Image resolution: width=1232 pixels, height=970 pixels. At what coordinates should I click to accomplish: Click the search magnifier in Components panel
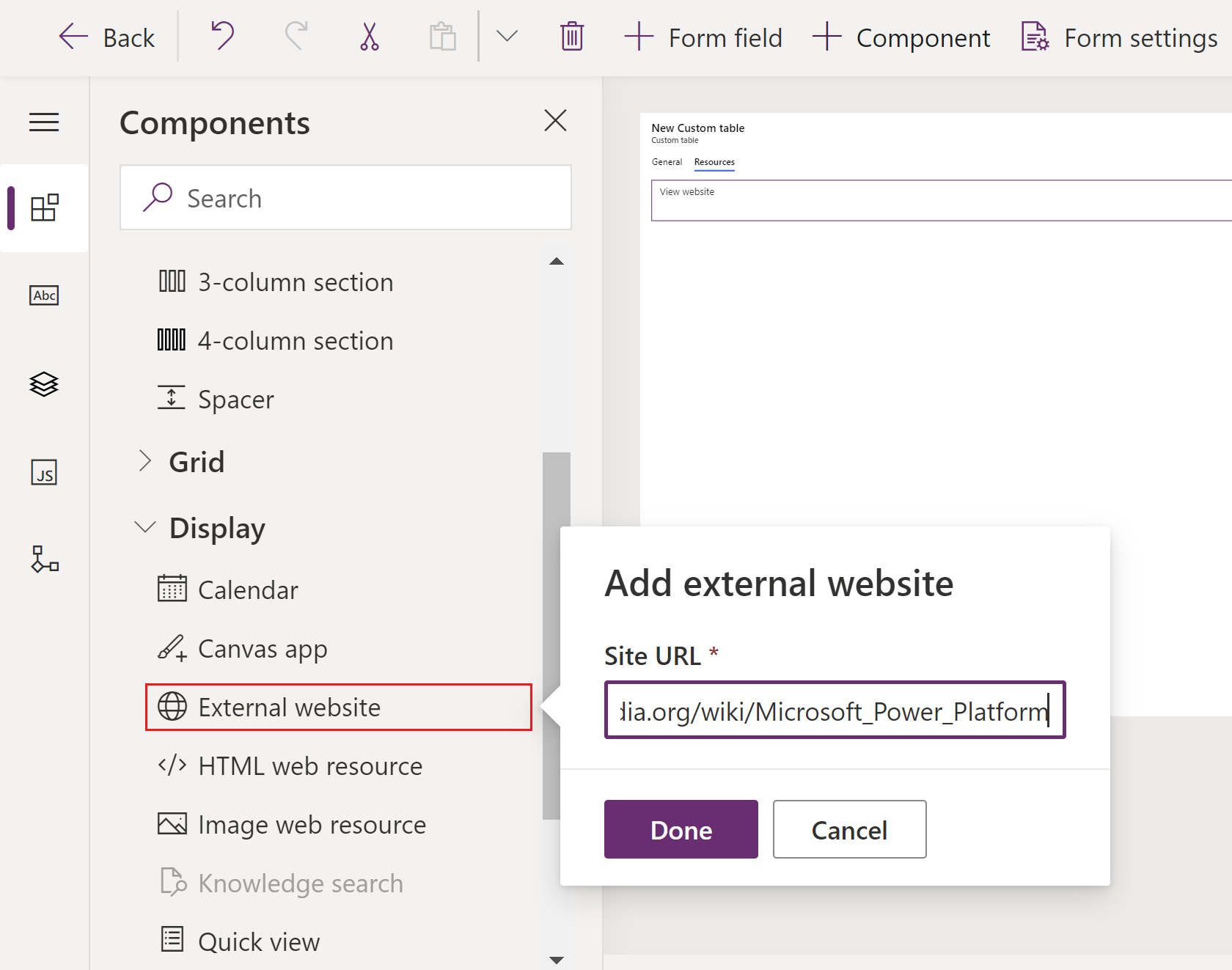pyautogui.click(x=158, y=197)
